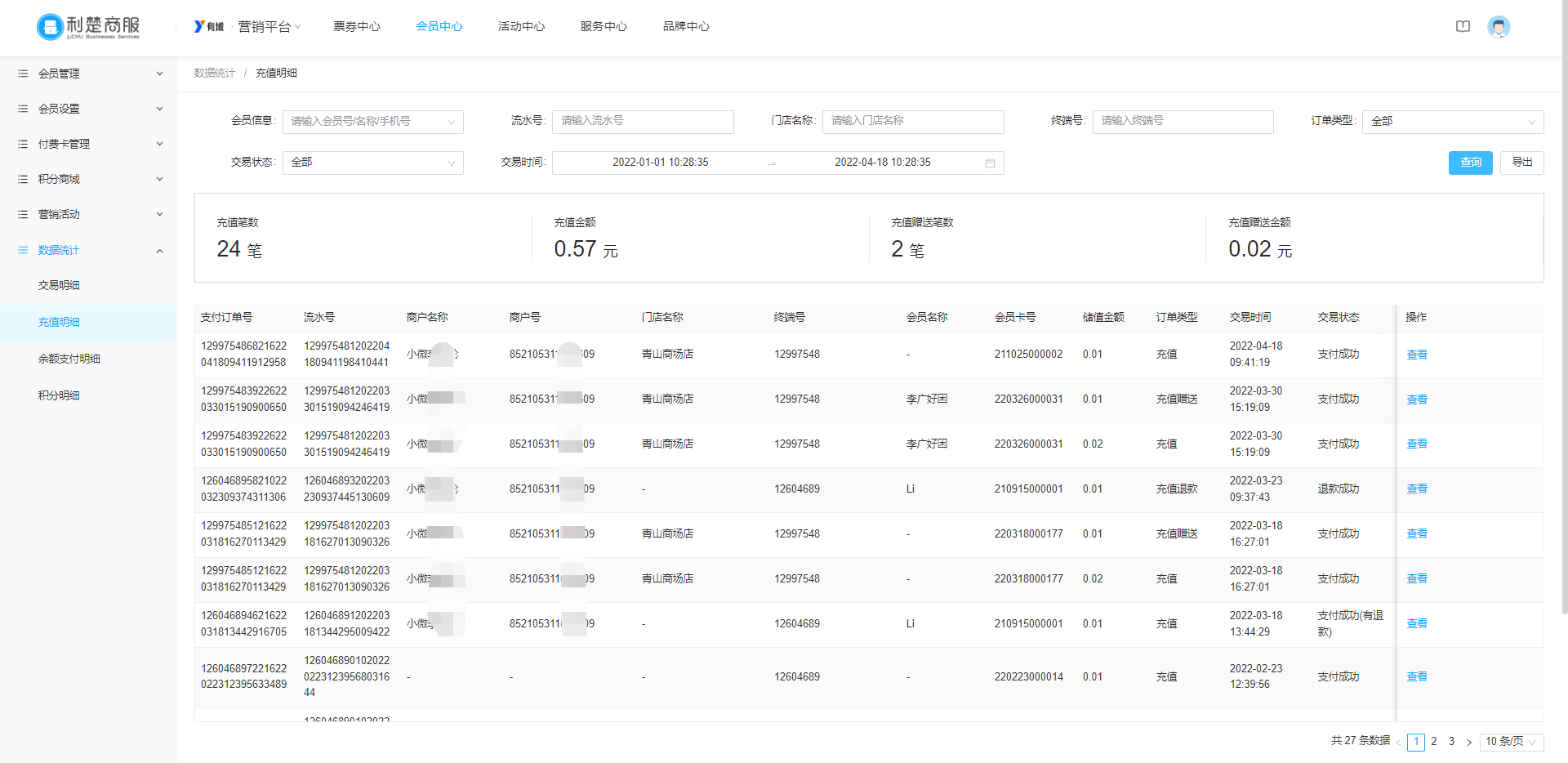Click 查看 for 2022-03-18 充值赠送 row
The height and width of the screenshot is (763, 1568).
coord(1417,533)
